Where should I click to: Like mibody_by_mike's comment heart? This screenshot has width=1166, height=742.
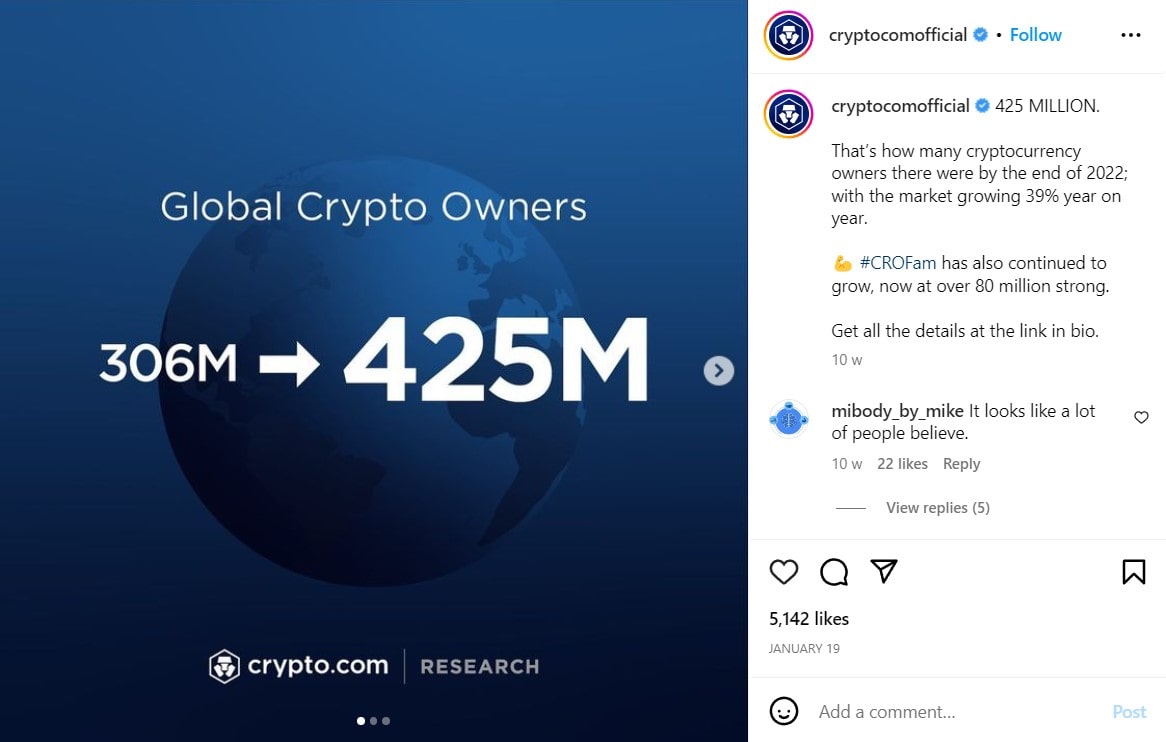(1141, 417)
